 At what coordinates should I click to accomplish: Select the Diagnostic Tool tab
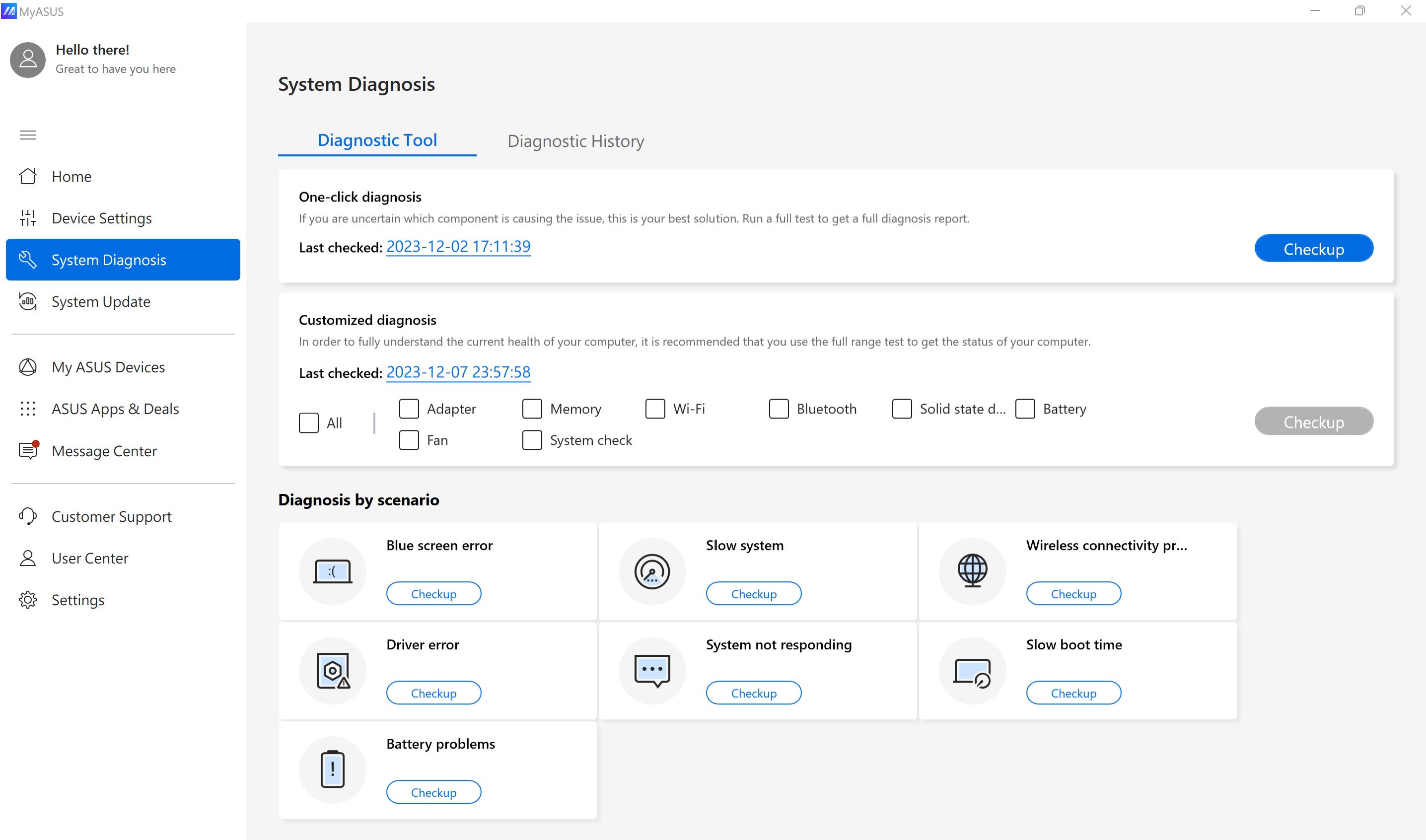377,140
